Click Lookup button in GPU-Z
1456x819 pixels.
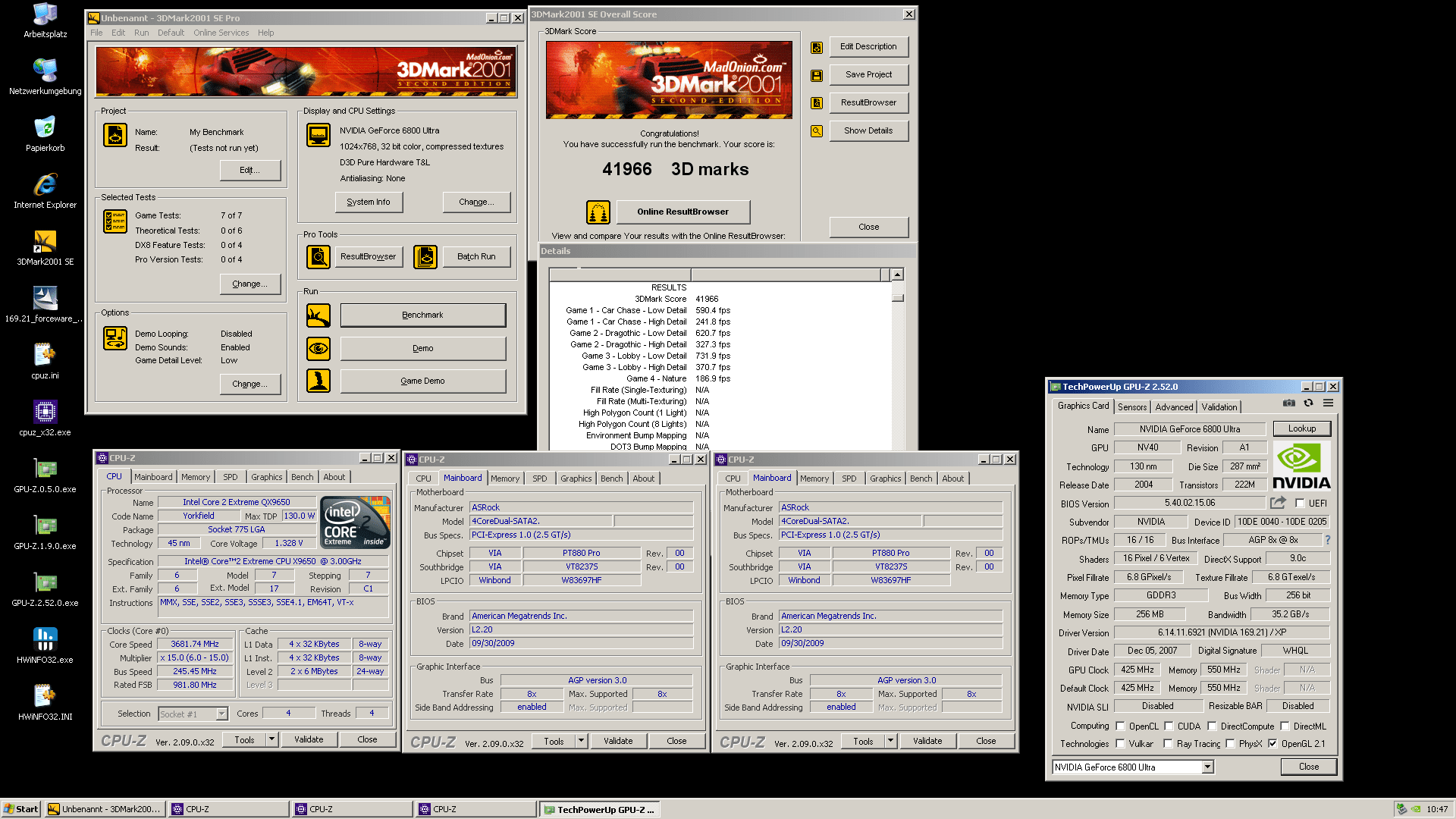point(1301,428)
